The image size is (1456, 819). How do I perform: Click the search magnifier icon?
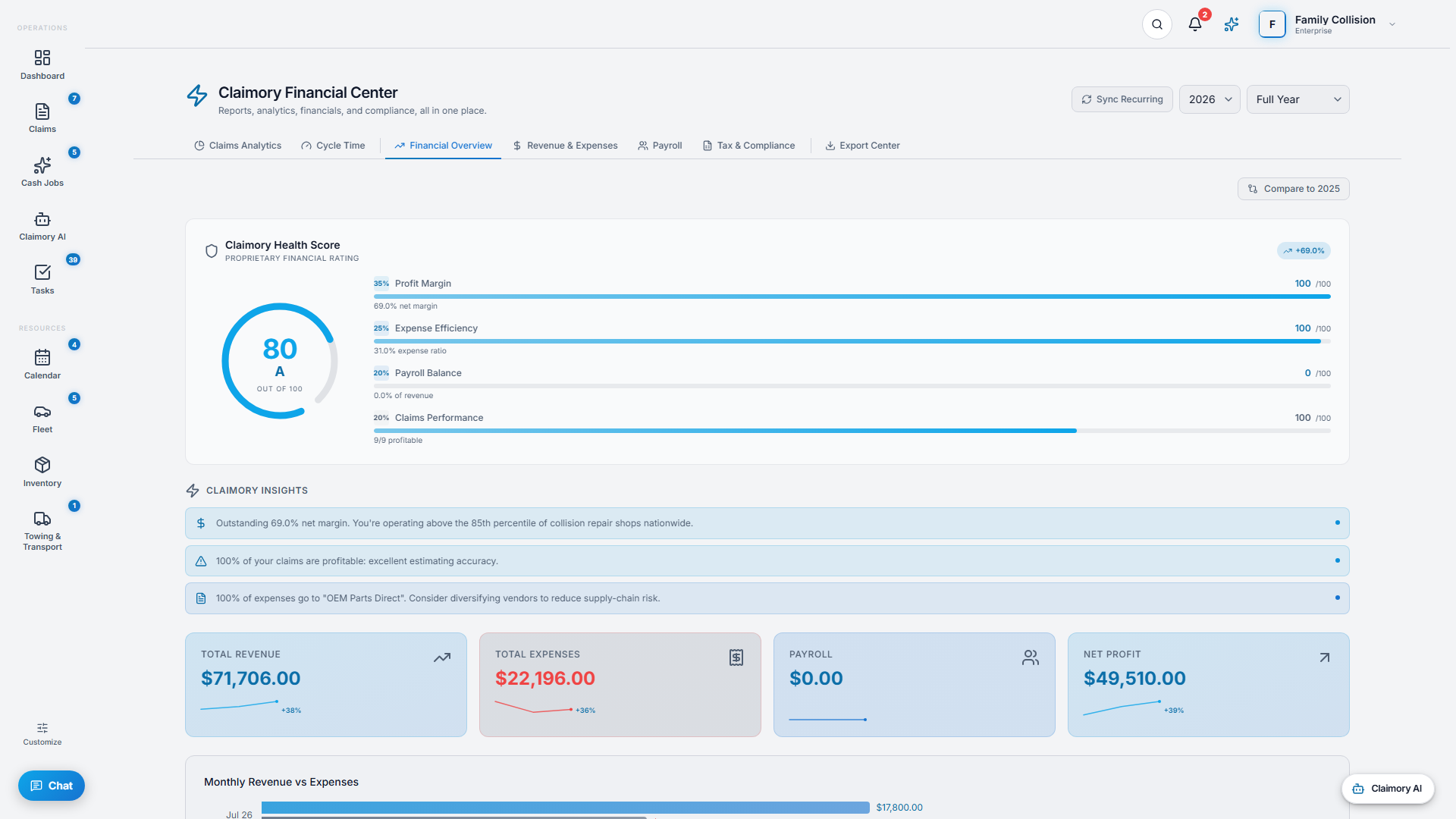click(1157, 24)
